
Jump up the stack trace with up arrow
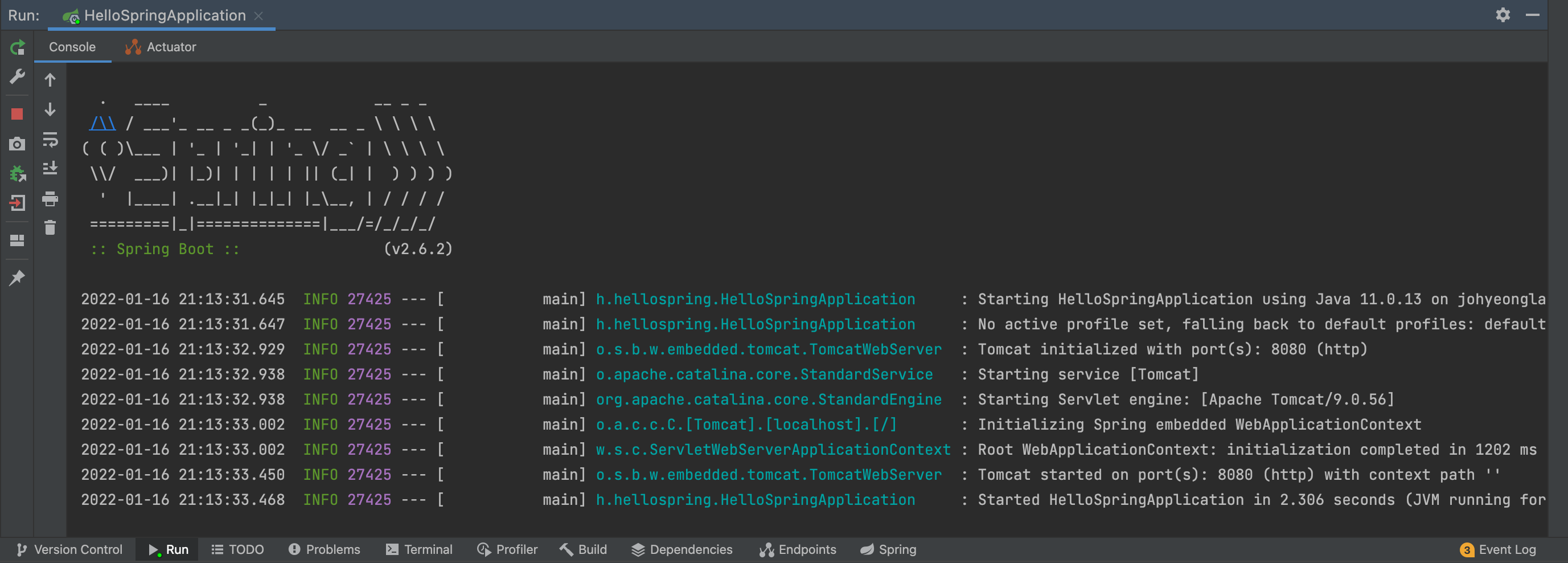pos(51,80)
